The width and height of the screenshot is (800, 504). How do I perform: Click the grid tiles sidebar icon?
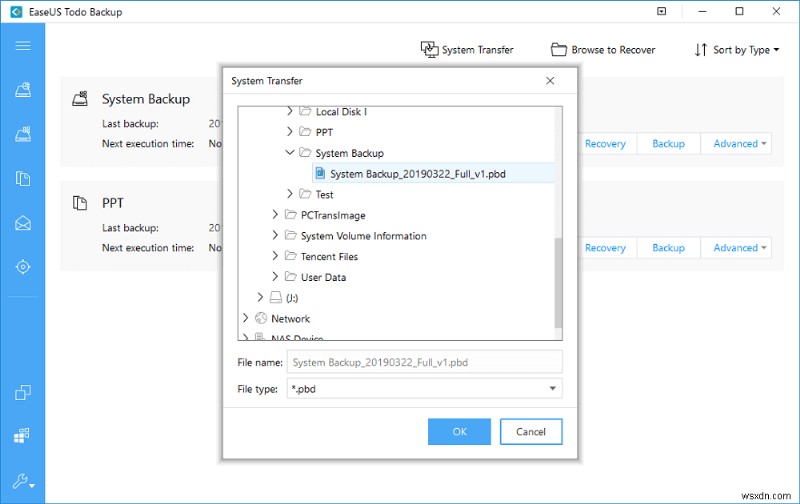(21, 435)
